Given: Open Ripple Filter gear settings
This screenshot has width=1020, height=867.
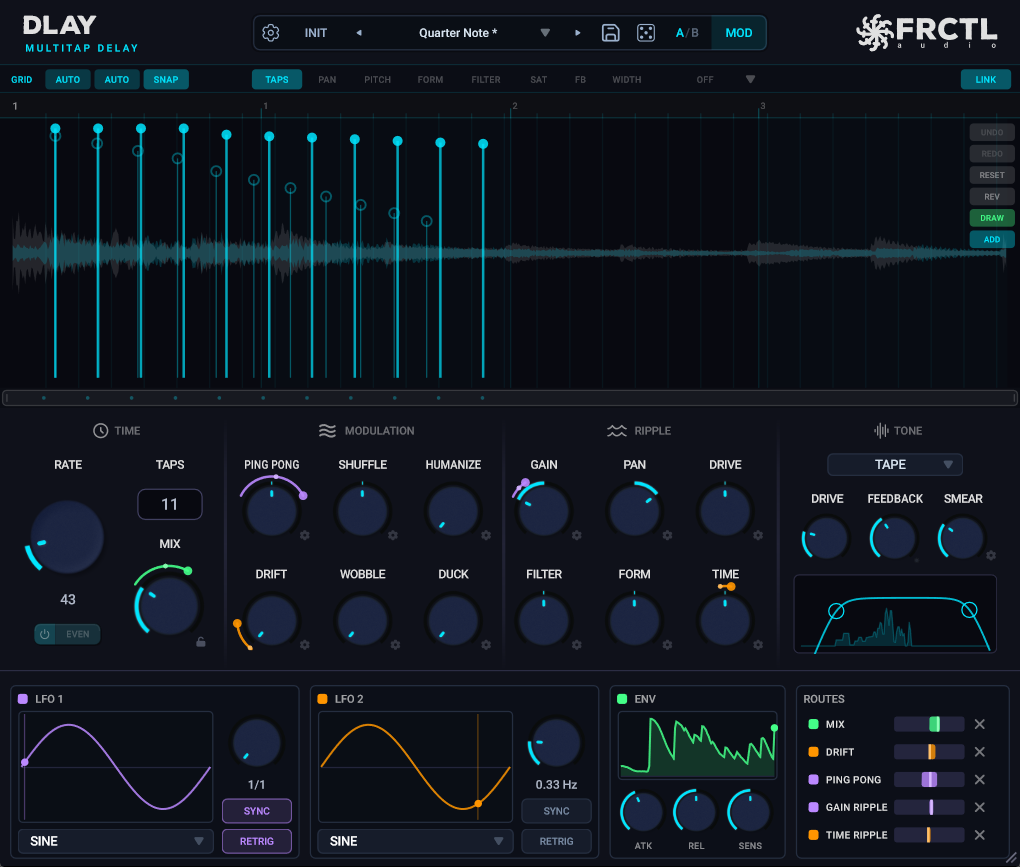Looking at the screenshot, I should coord(576,645).
